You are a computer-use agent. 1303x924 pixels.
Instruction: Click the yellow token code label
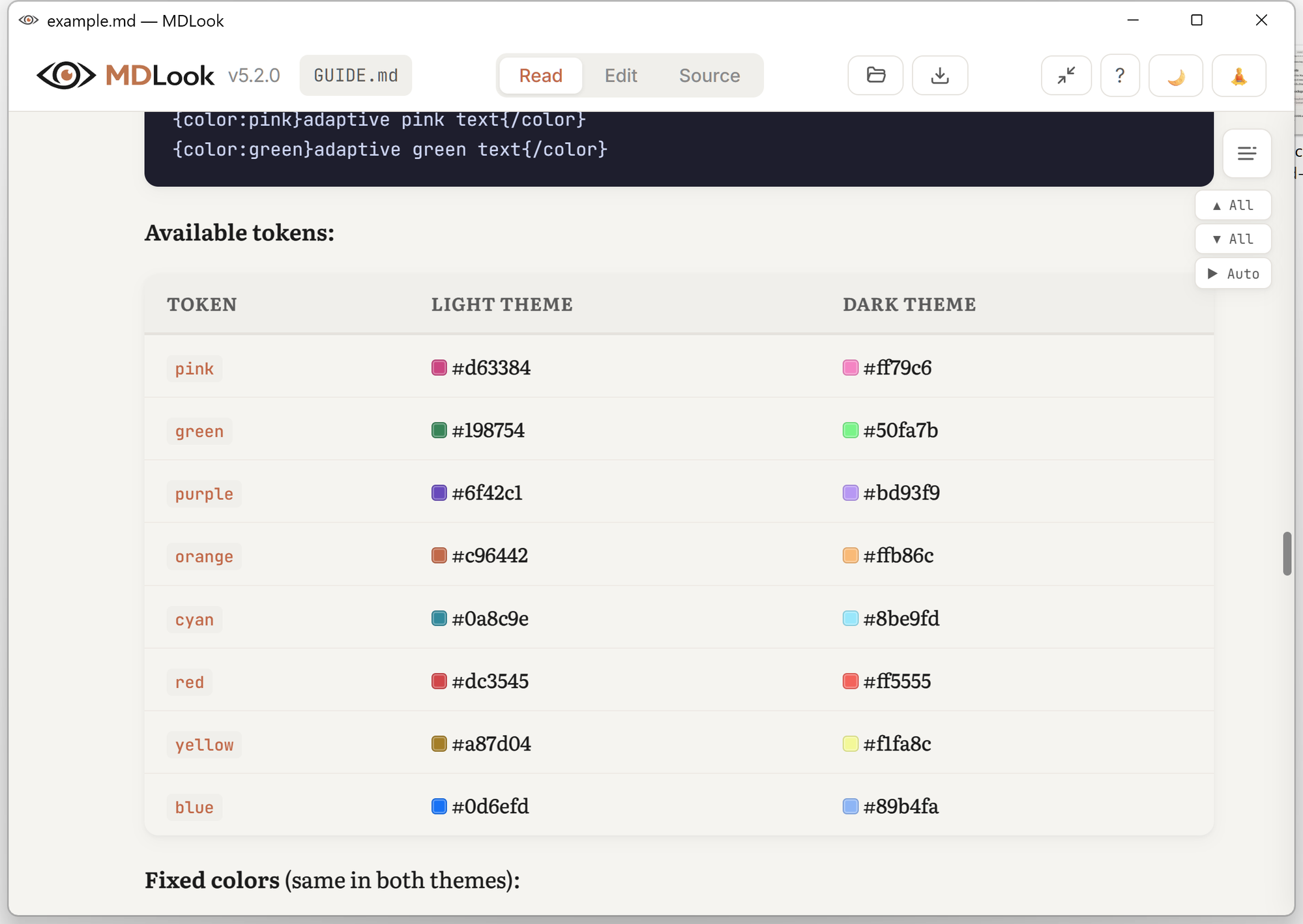204,745
